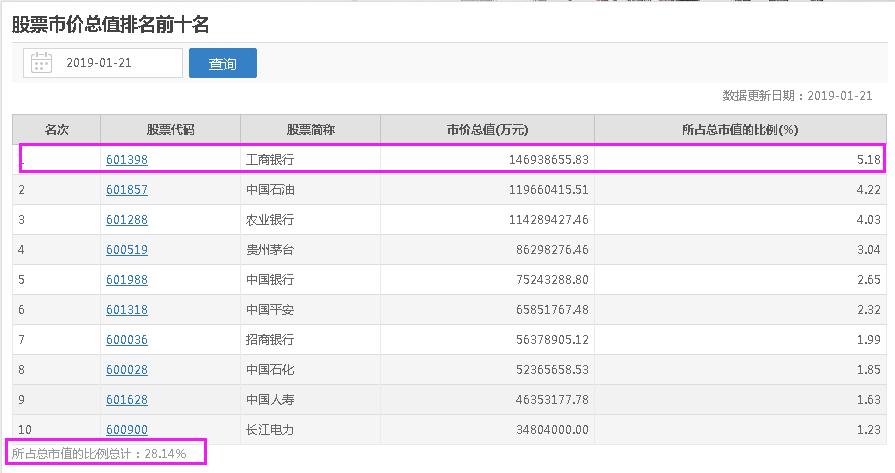Screen dimensions: 895x473
Task: Click percentage value 1.63
Action: (x=869, y=400)
